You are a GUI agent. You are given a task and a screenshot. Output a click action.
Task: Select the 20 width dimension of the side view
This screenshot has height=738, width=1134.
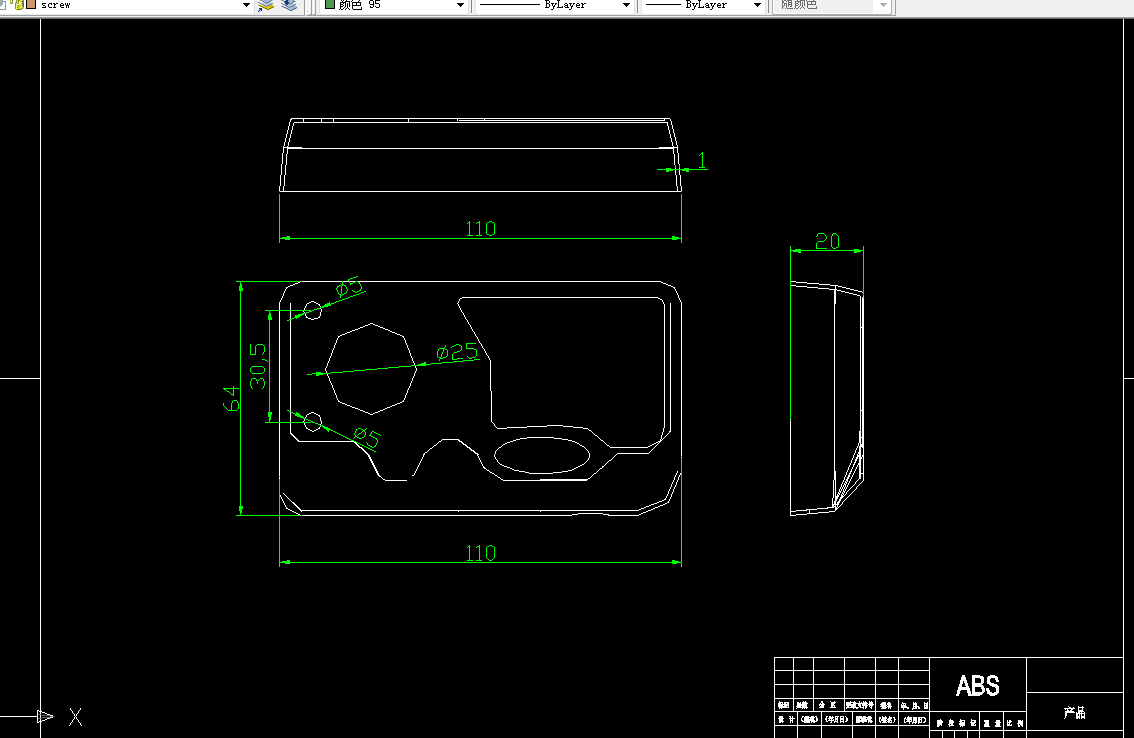click(827, 241)
